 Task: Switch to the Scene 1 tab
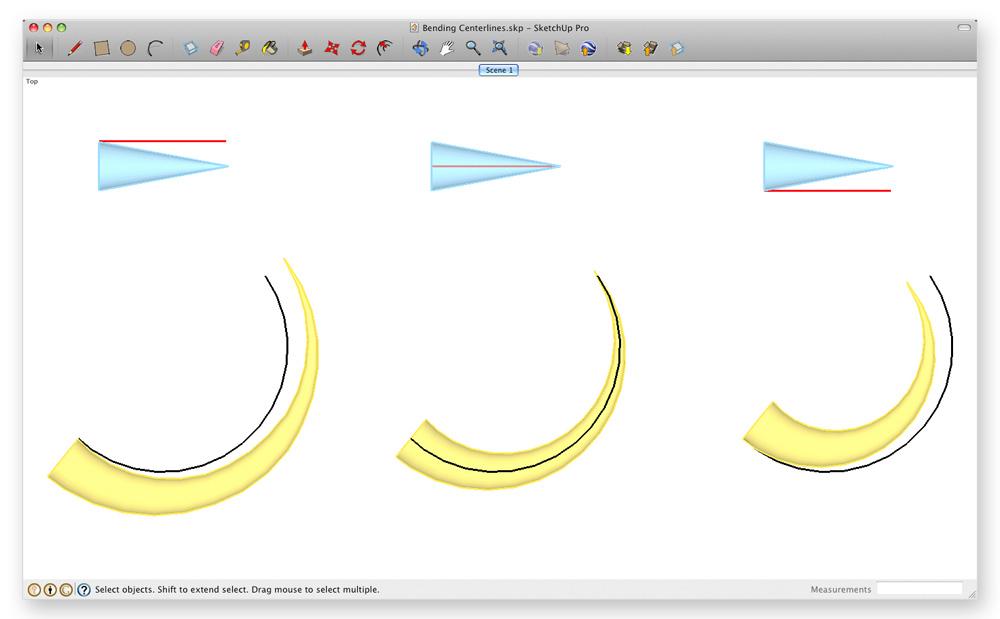pyautogui.click(x=498, y=70)
